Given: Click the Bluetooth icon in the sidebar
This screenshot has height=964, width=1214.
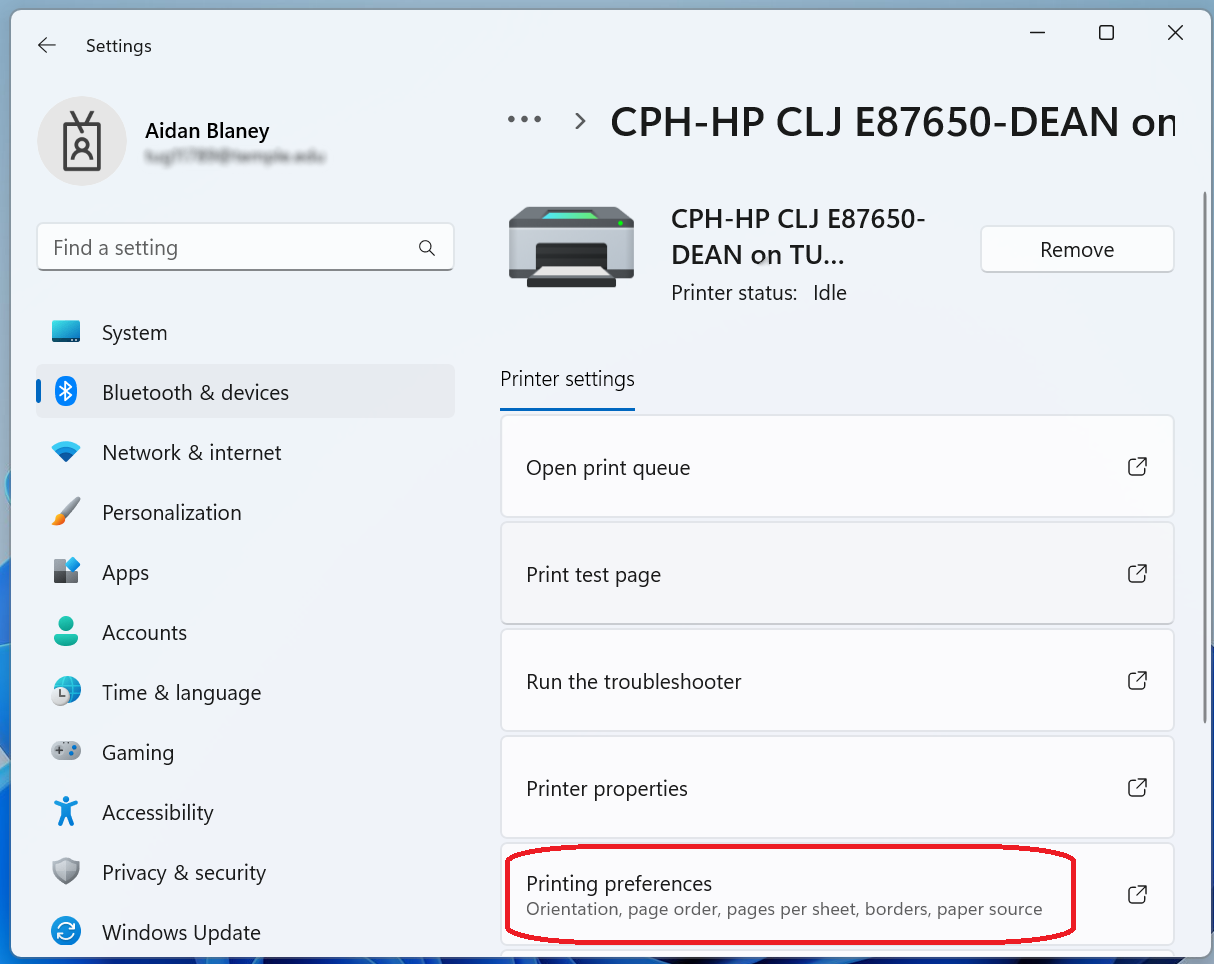Looking at the screenshot, I should pos(66,392).
